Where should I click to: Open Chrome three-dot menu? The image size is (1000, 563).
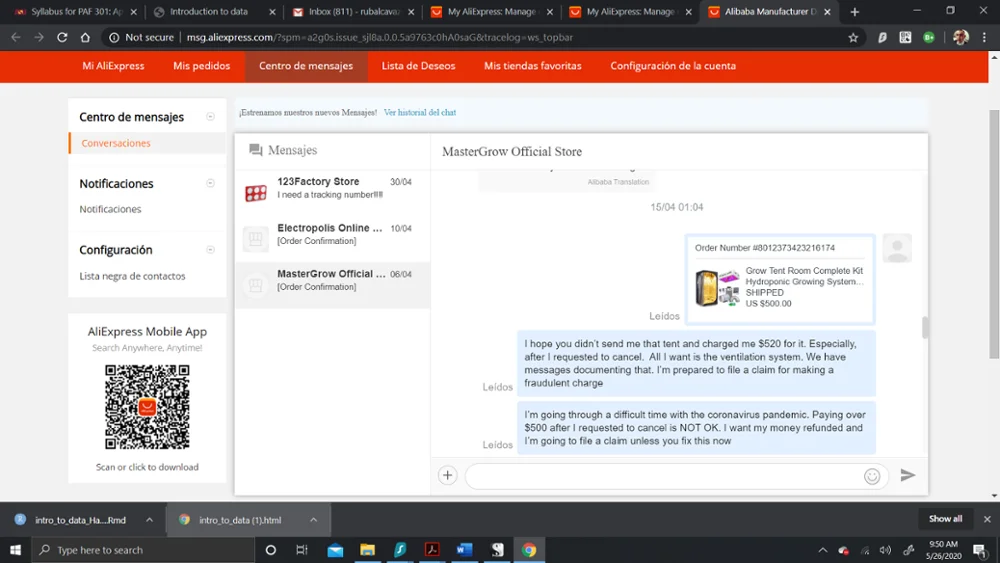coord(985,38)
